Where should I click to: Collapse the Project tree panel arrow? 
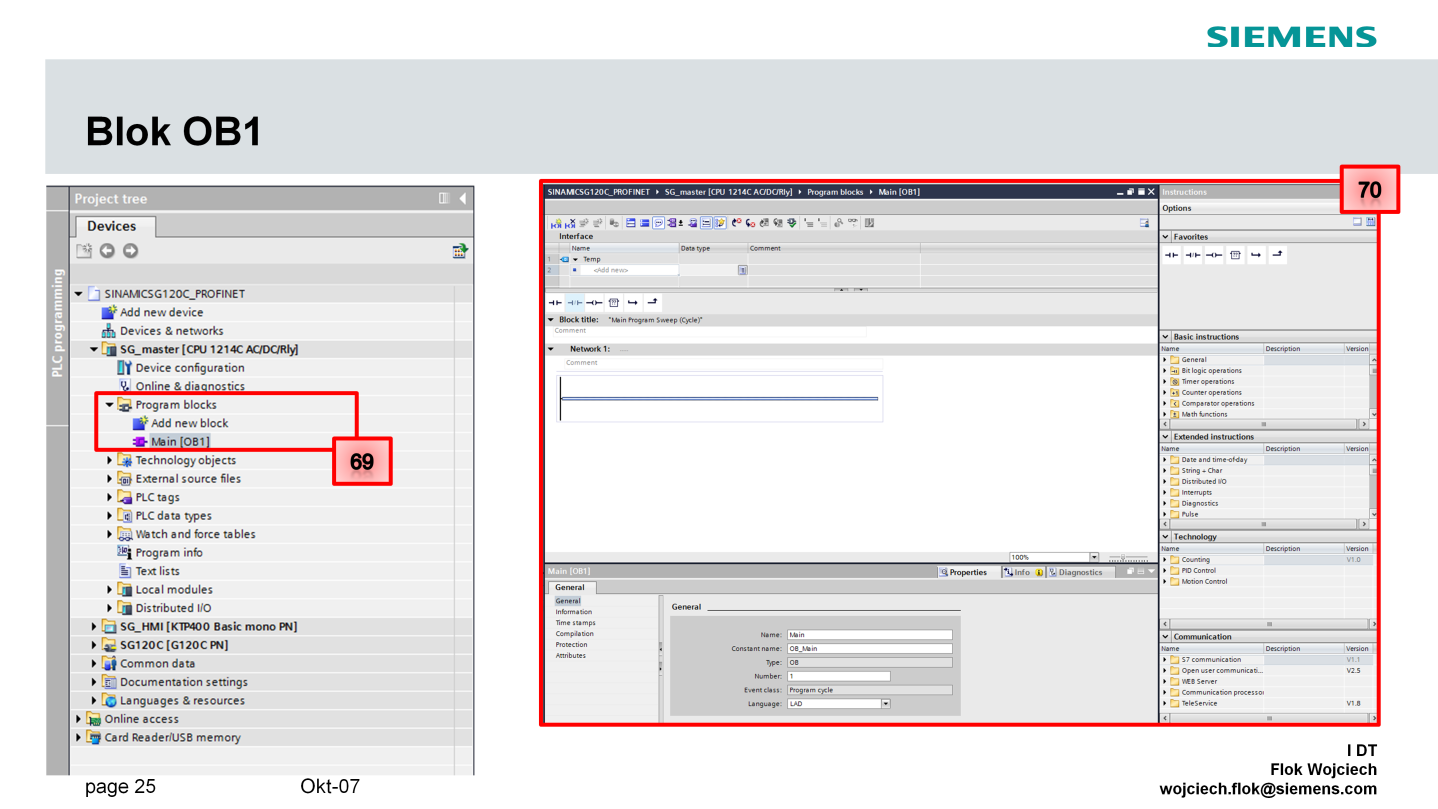coord(462,199)
